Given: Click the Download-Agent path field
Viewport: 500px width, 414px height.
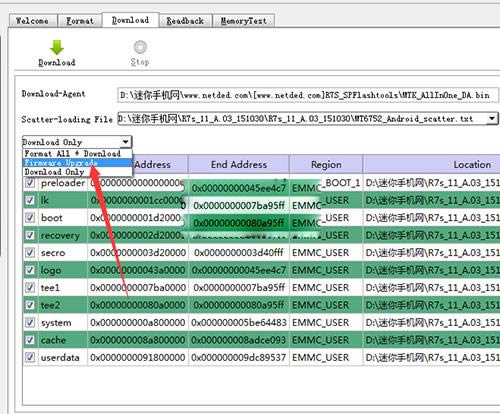Looking at the screenshot, I should pos(308,95).
